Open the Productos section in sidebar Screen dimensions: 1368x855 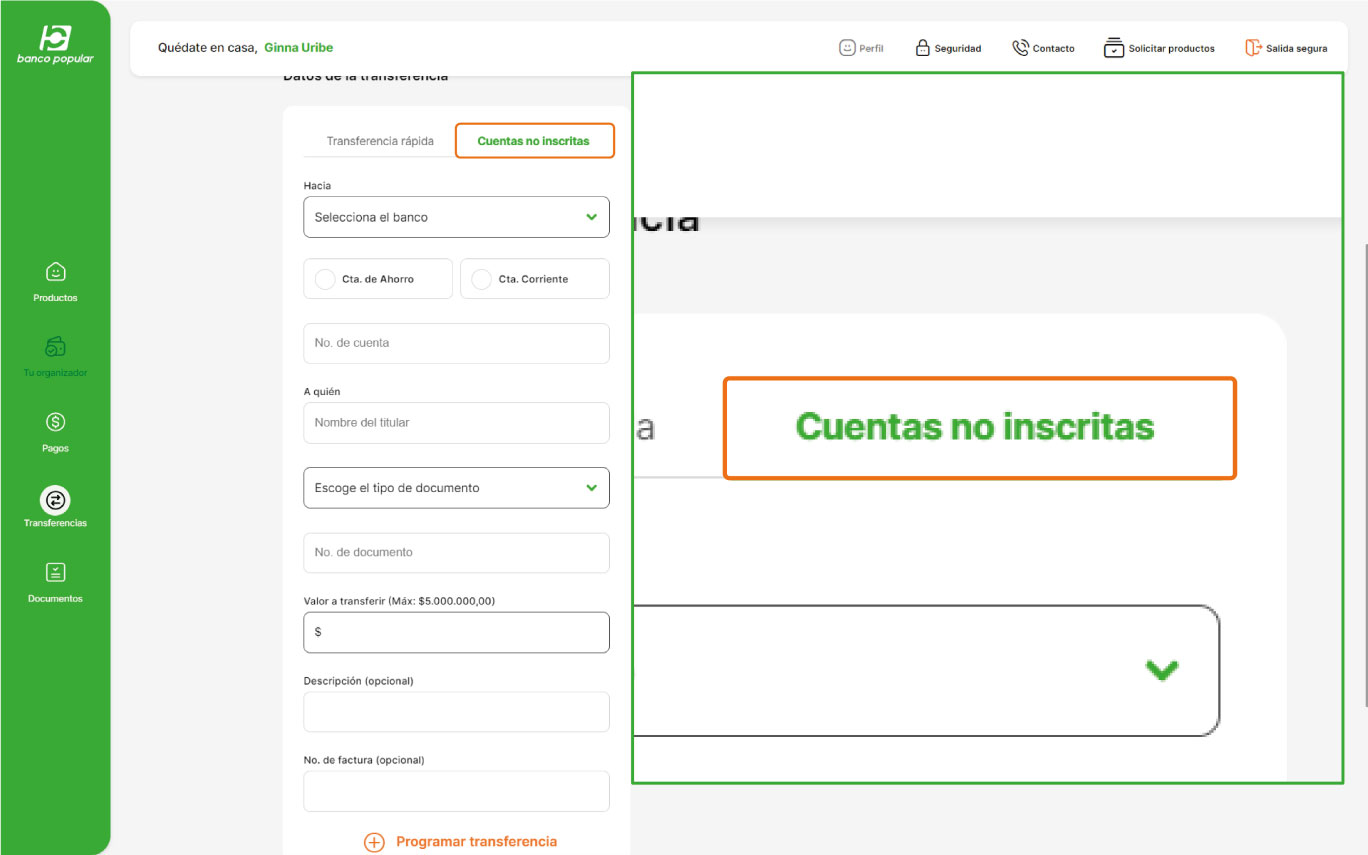55,279
